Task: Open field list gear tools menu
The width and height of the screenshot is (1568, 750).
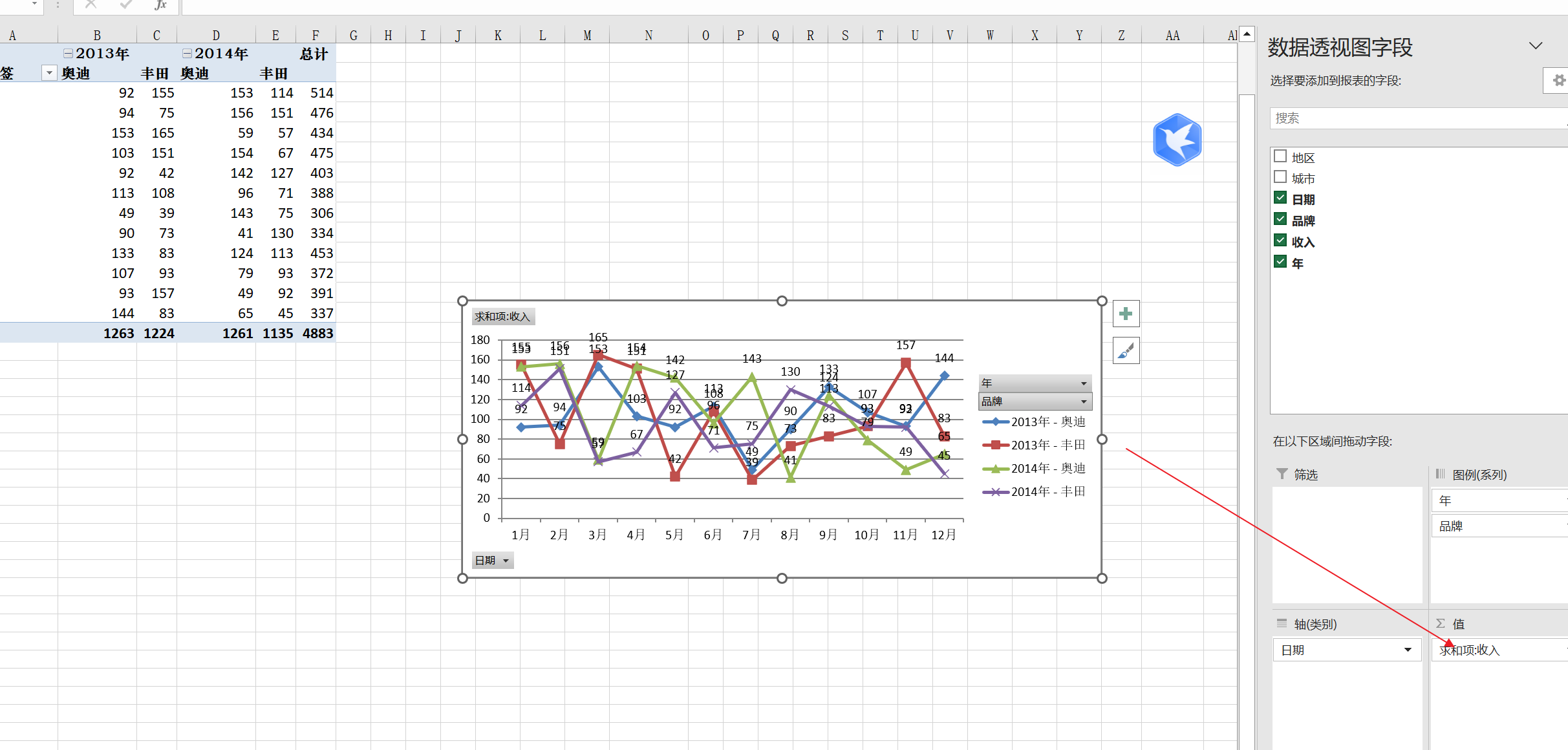Action: (1558, 80)
